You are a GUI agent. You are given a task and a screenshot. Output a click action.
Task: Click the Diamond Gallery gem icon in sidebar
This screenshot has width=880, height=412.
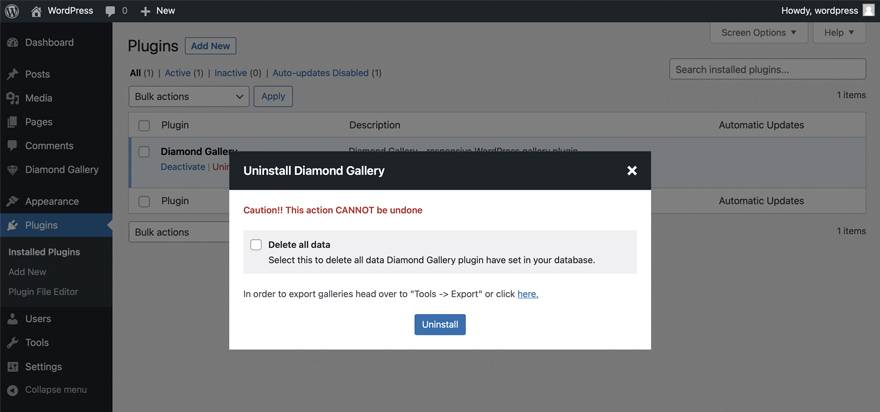click(x=12, y=170)
